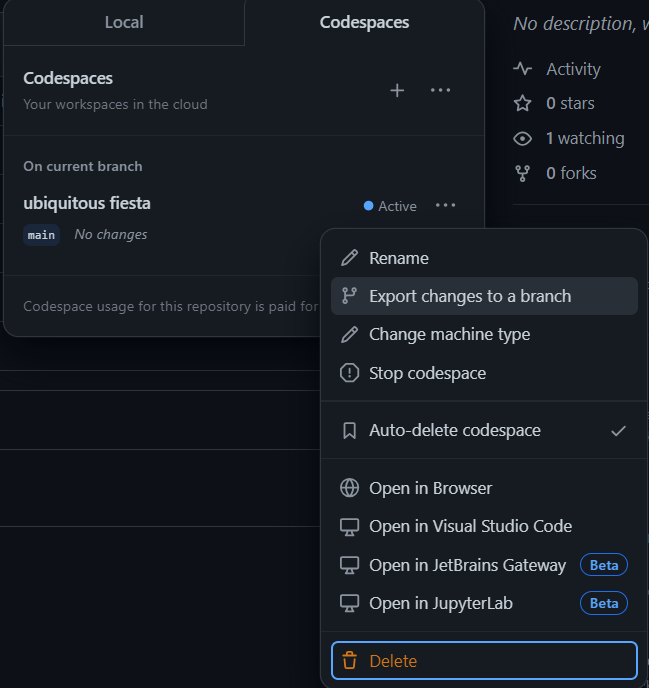This screenshot has width=649, height=688.
Task: Click the Active status indicator
Action: pyautogui.click(x=390, y=206)
